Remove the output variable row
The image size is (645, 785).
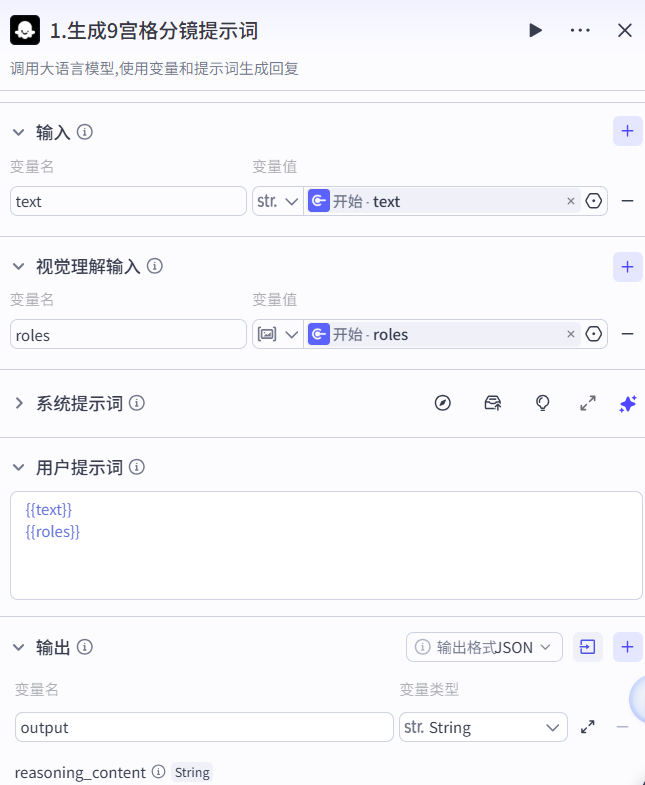pyautogui.click(x=622, y=726)
